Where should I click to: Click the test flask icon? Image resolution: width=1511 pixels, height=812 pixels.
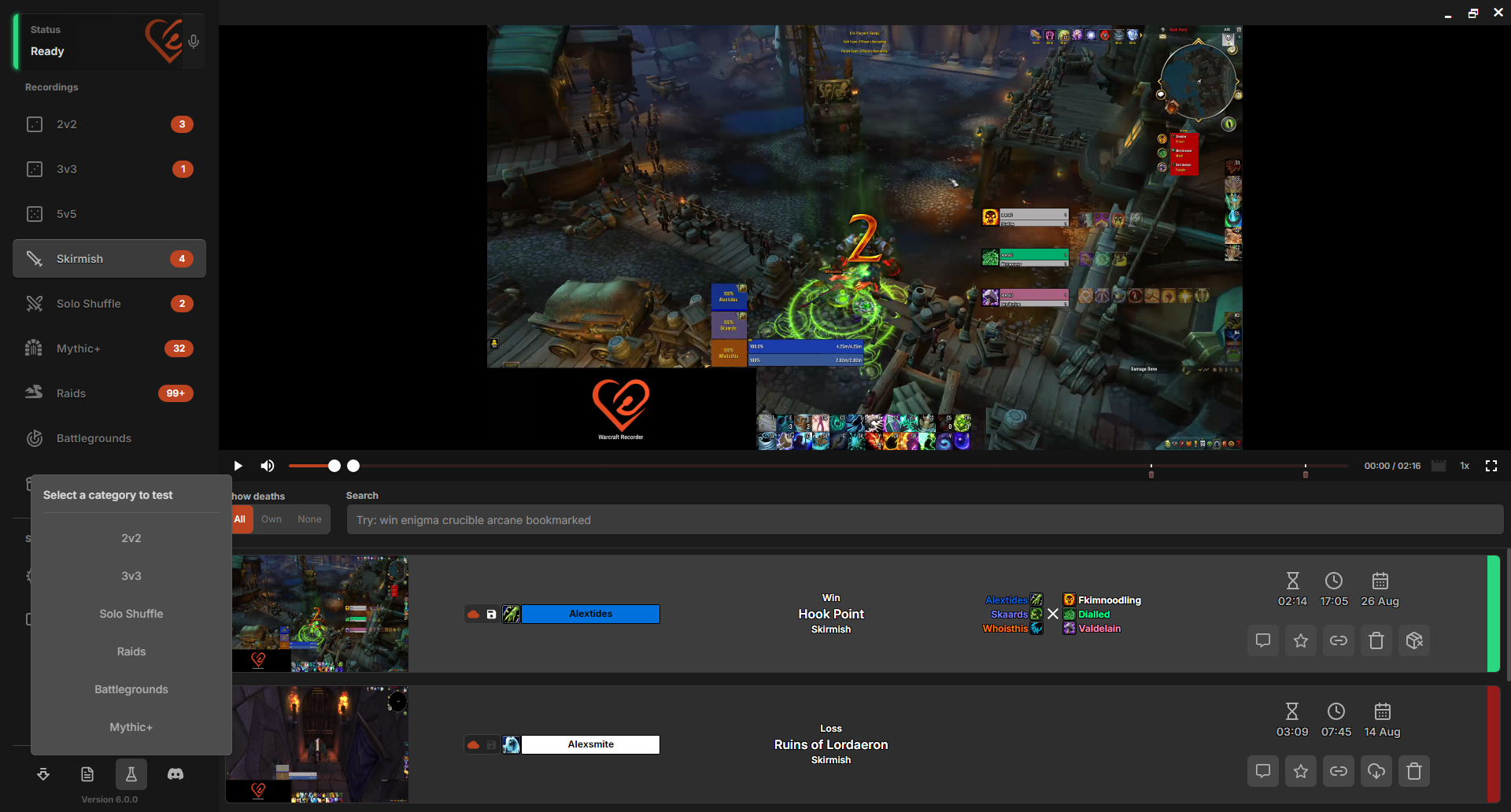point(131,775)
